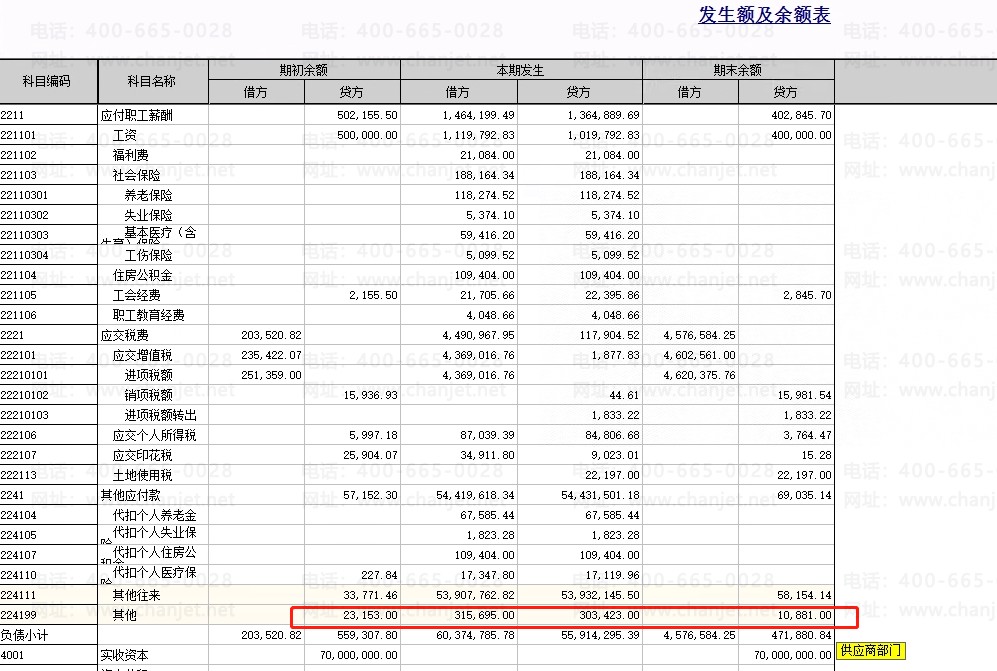The height and width of the screenshot is (671, 997).
Task: Click the 期初余额 group header
Action: click(x=304, y=70)
